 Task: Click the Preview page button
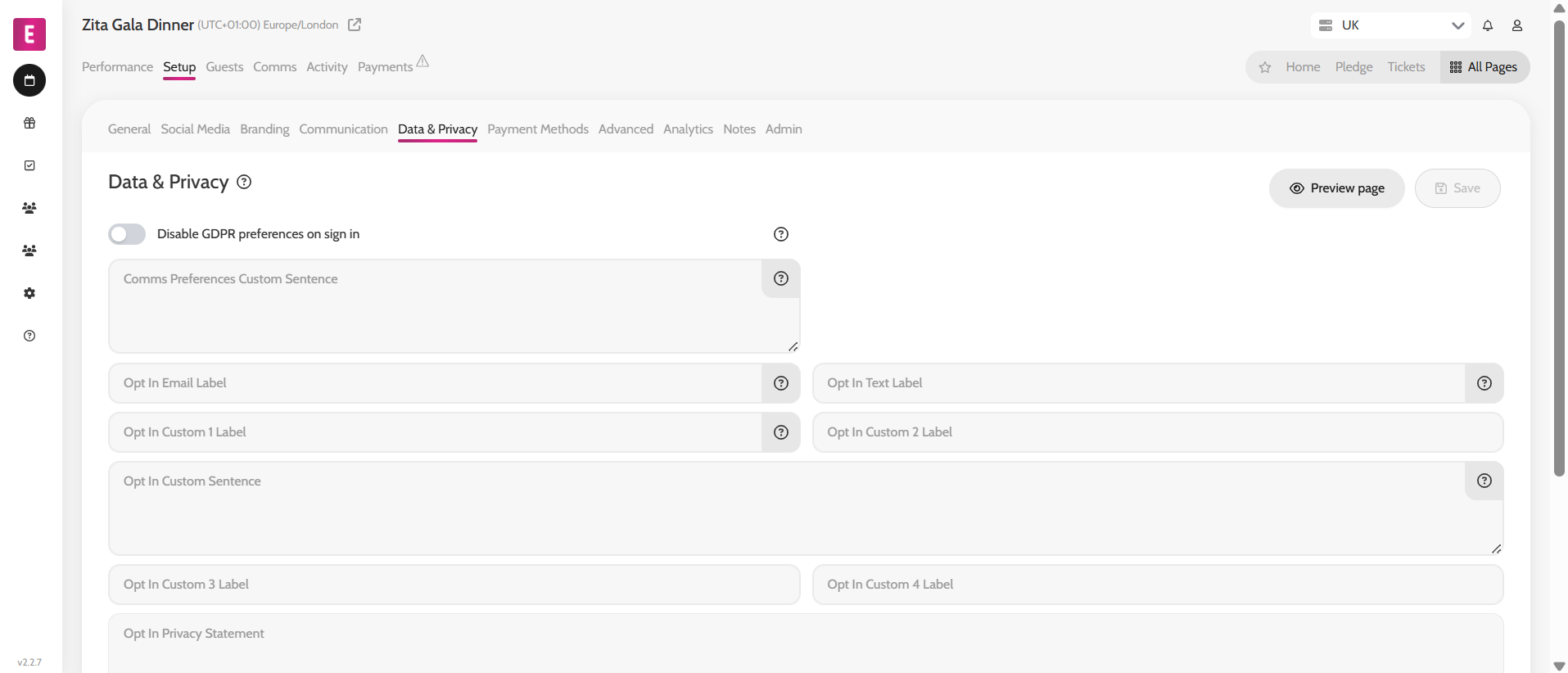click(1336, 188)
